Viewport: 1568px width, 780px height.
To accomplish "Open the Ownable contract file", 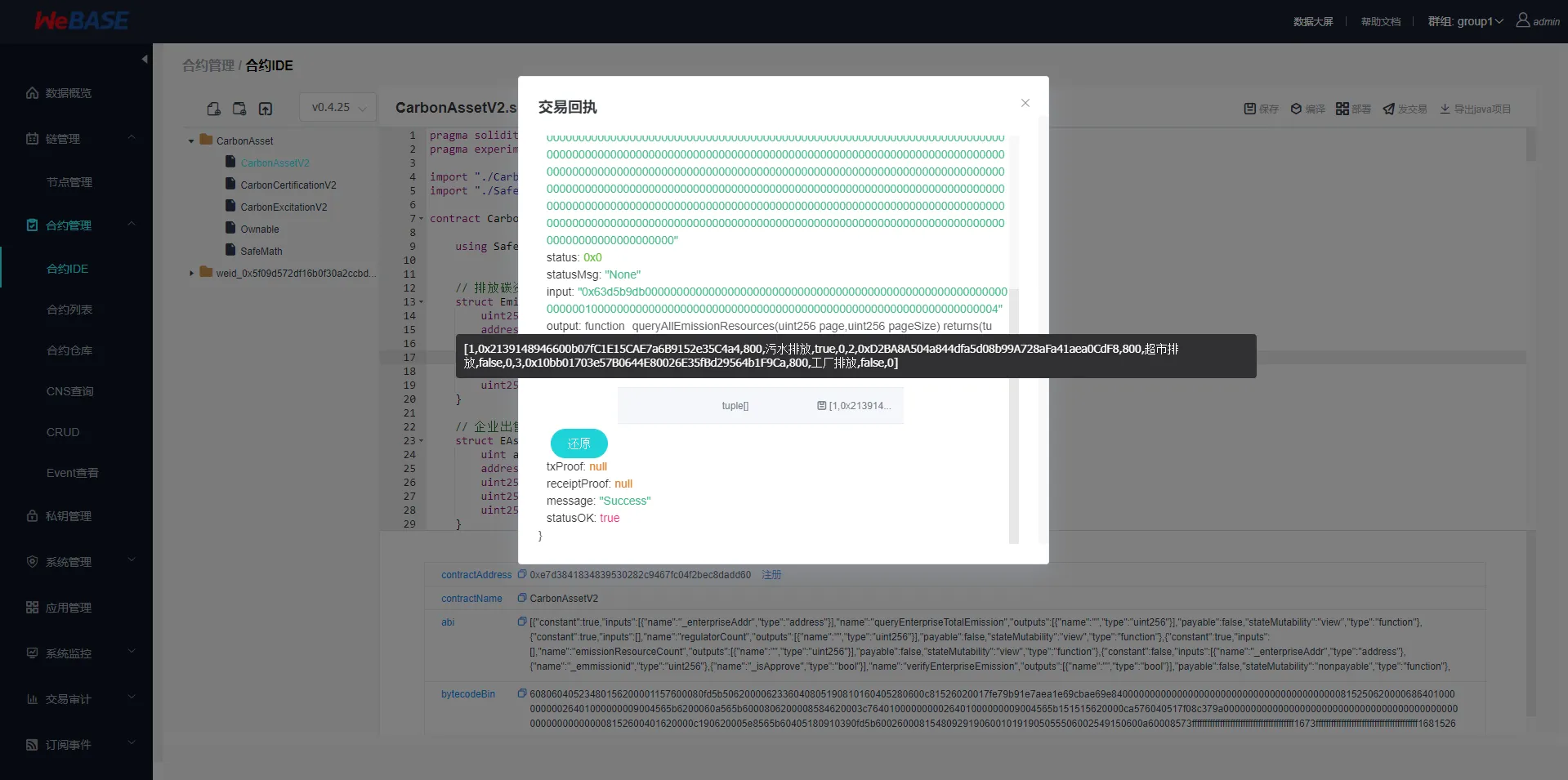I will coord(260,230).
